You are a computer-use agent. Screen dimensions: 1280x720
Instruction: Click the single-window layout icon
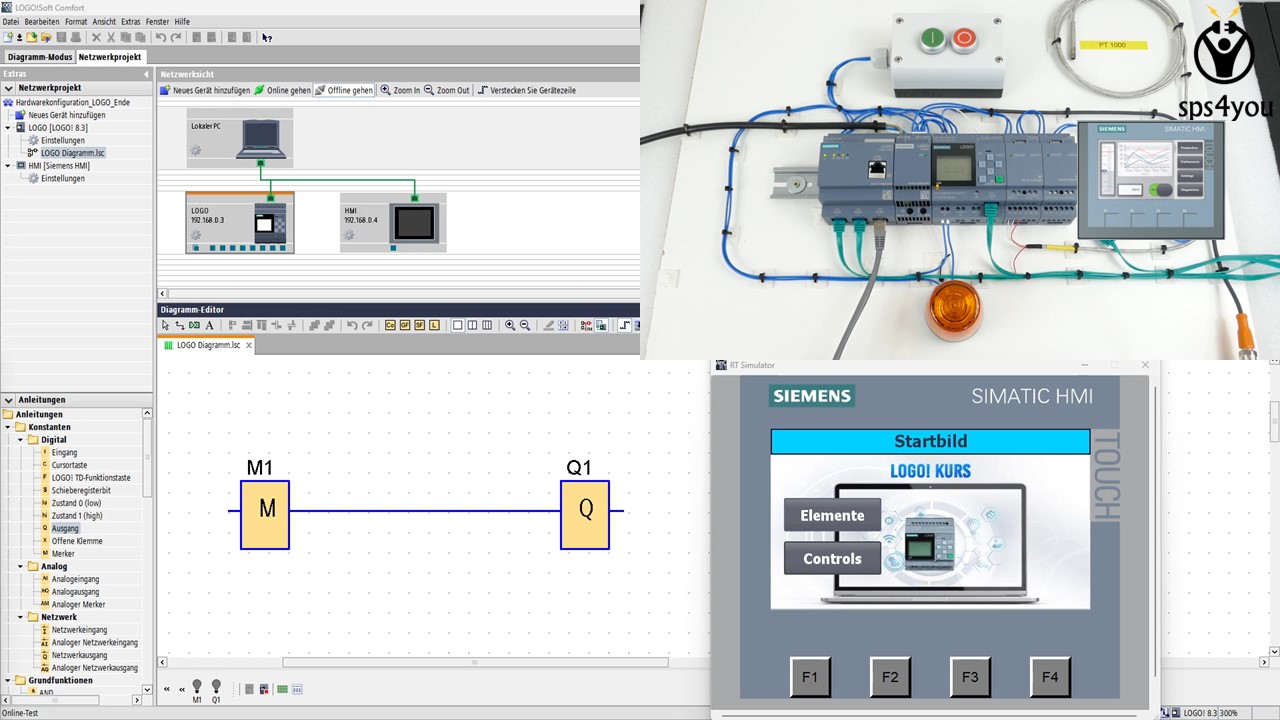point(457,325)
